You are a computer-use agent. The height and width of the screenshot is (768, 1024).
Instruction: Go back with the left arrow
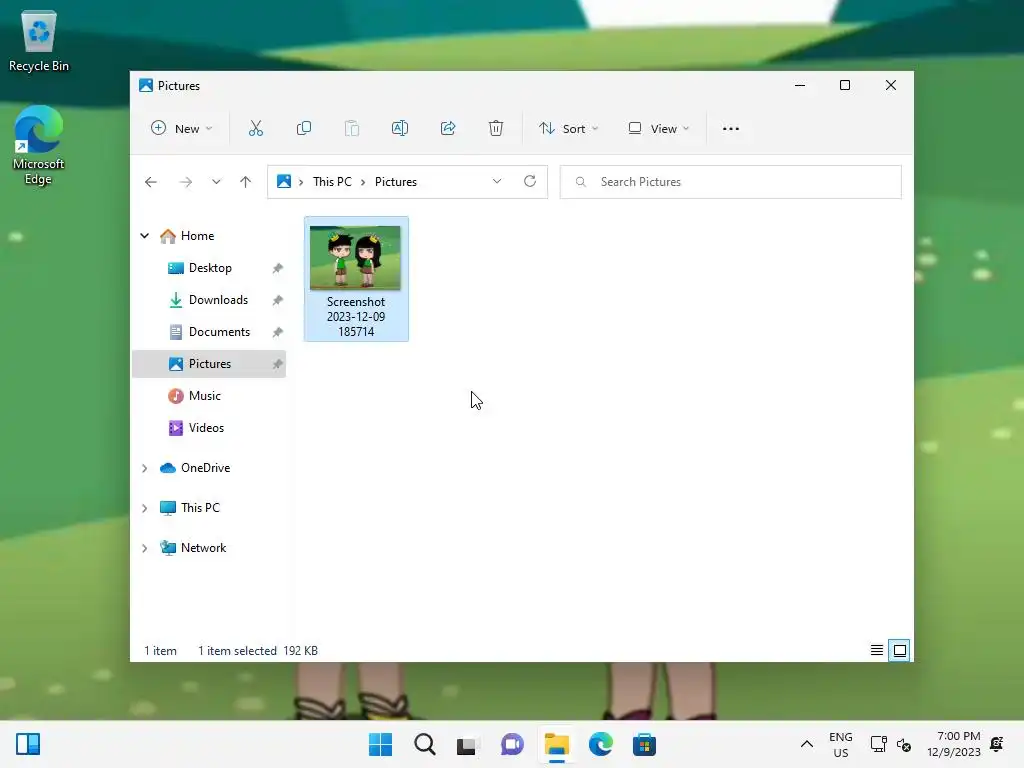[x=151, y=182]
